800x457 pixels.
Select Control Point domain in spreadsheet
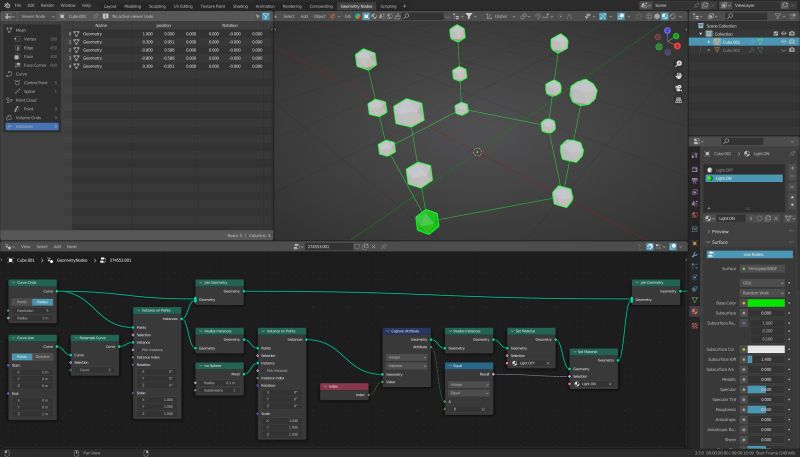(x=34, y=83)
